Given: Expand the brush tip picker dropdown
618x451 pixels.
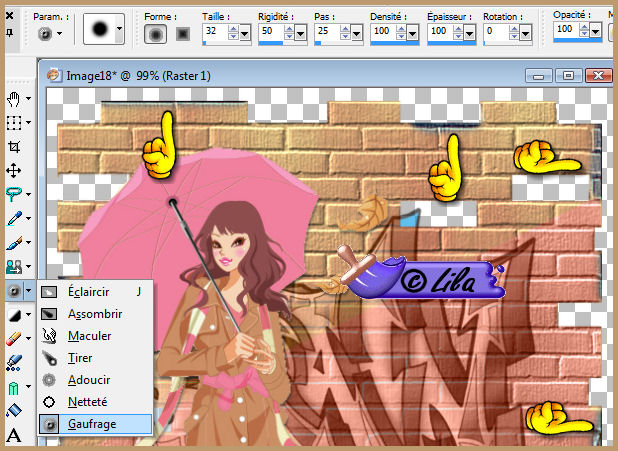Looking at the screenshot, I should 120,31.
